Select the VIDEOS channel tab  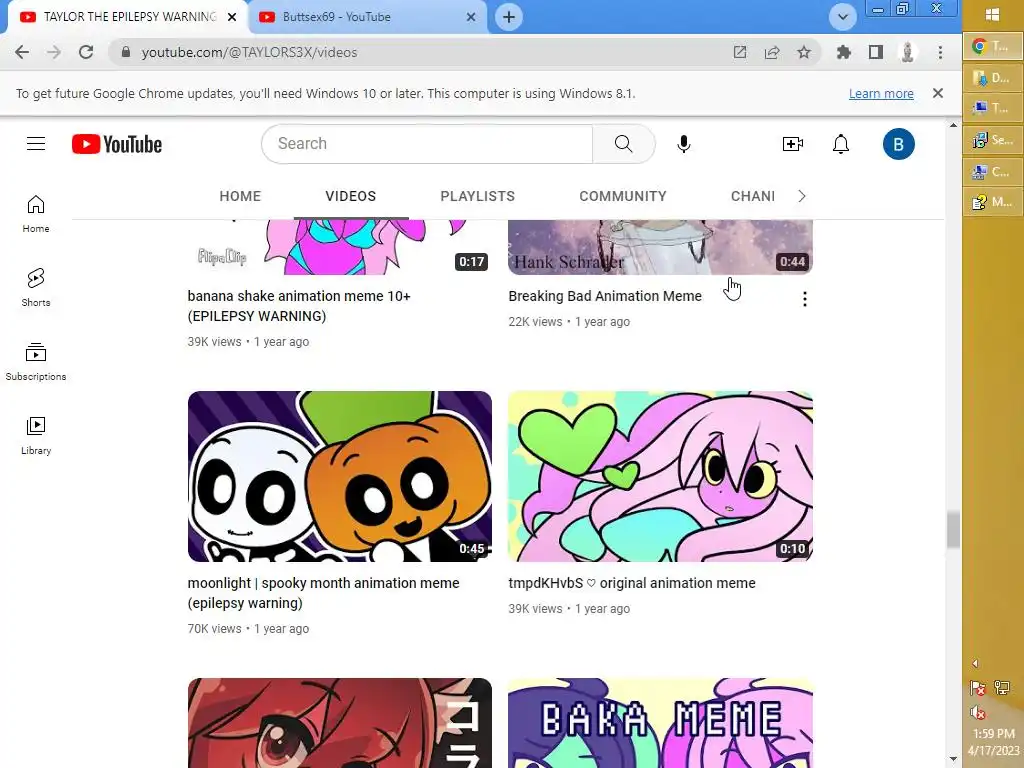(351, 196)
